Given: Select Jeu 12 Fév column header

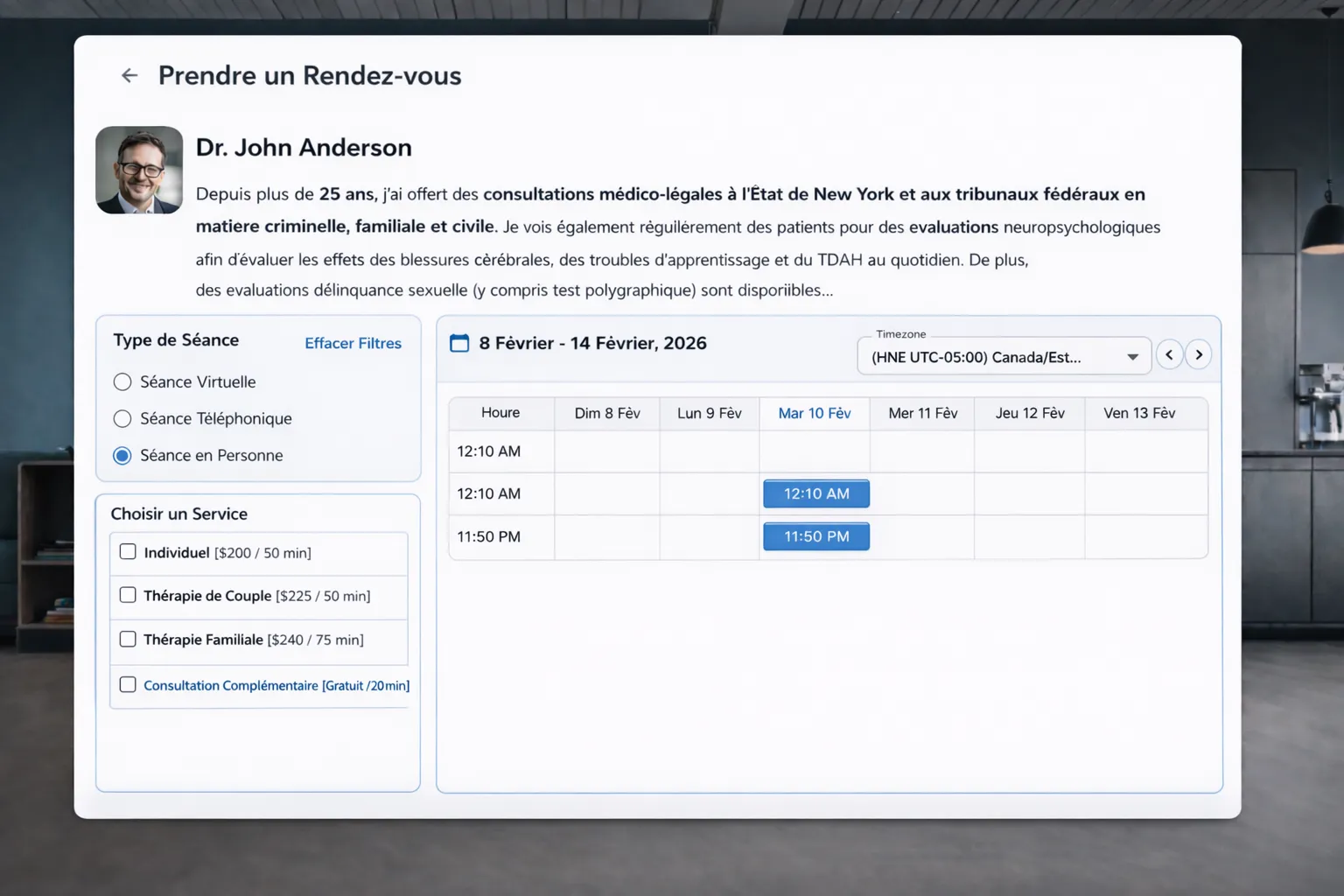Looking at the screenshot, I should pos(1030,413).
